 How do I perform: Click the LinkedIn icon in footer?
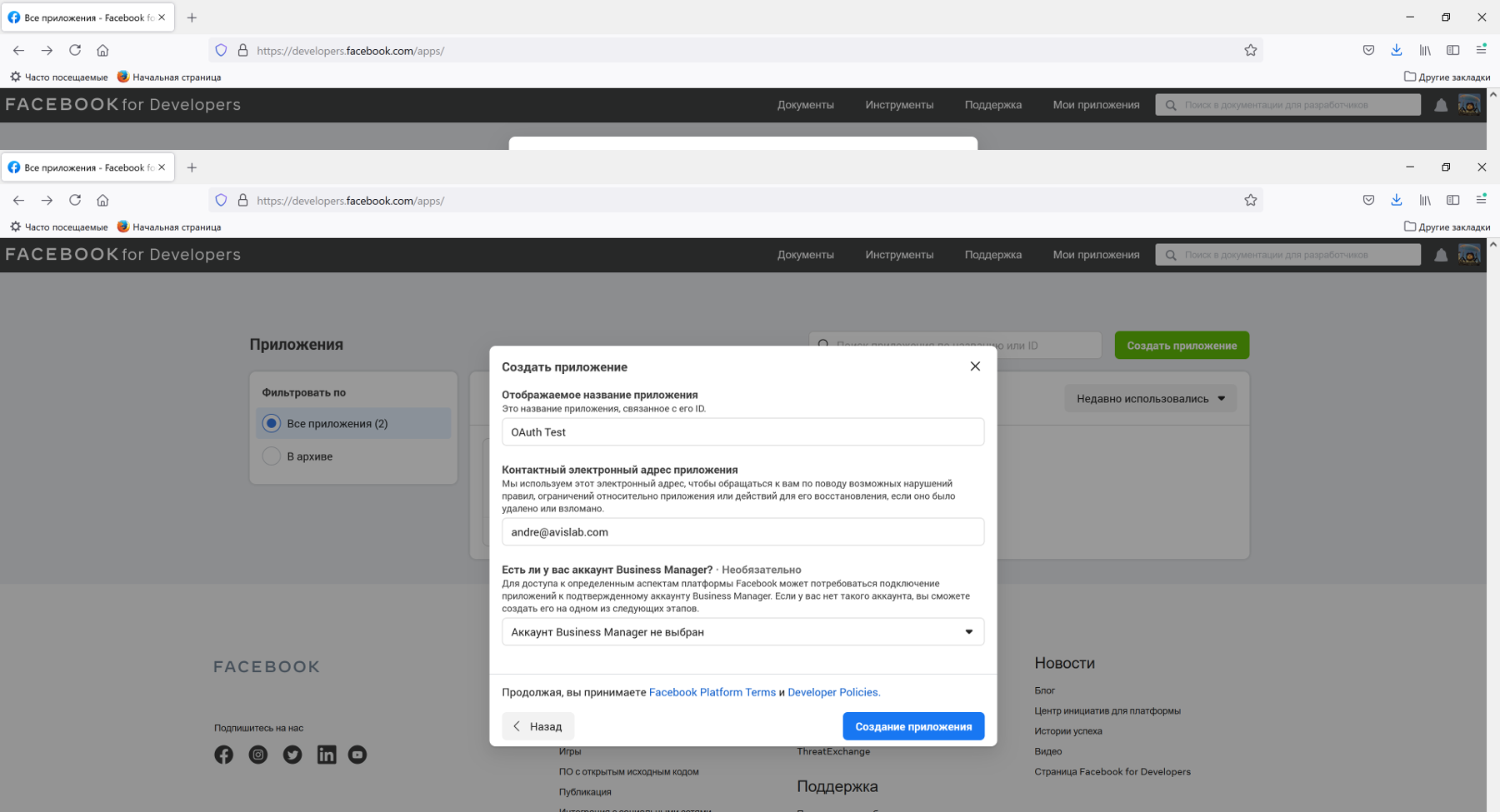pyautogui.click(x=327, y=755)
